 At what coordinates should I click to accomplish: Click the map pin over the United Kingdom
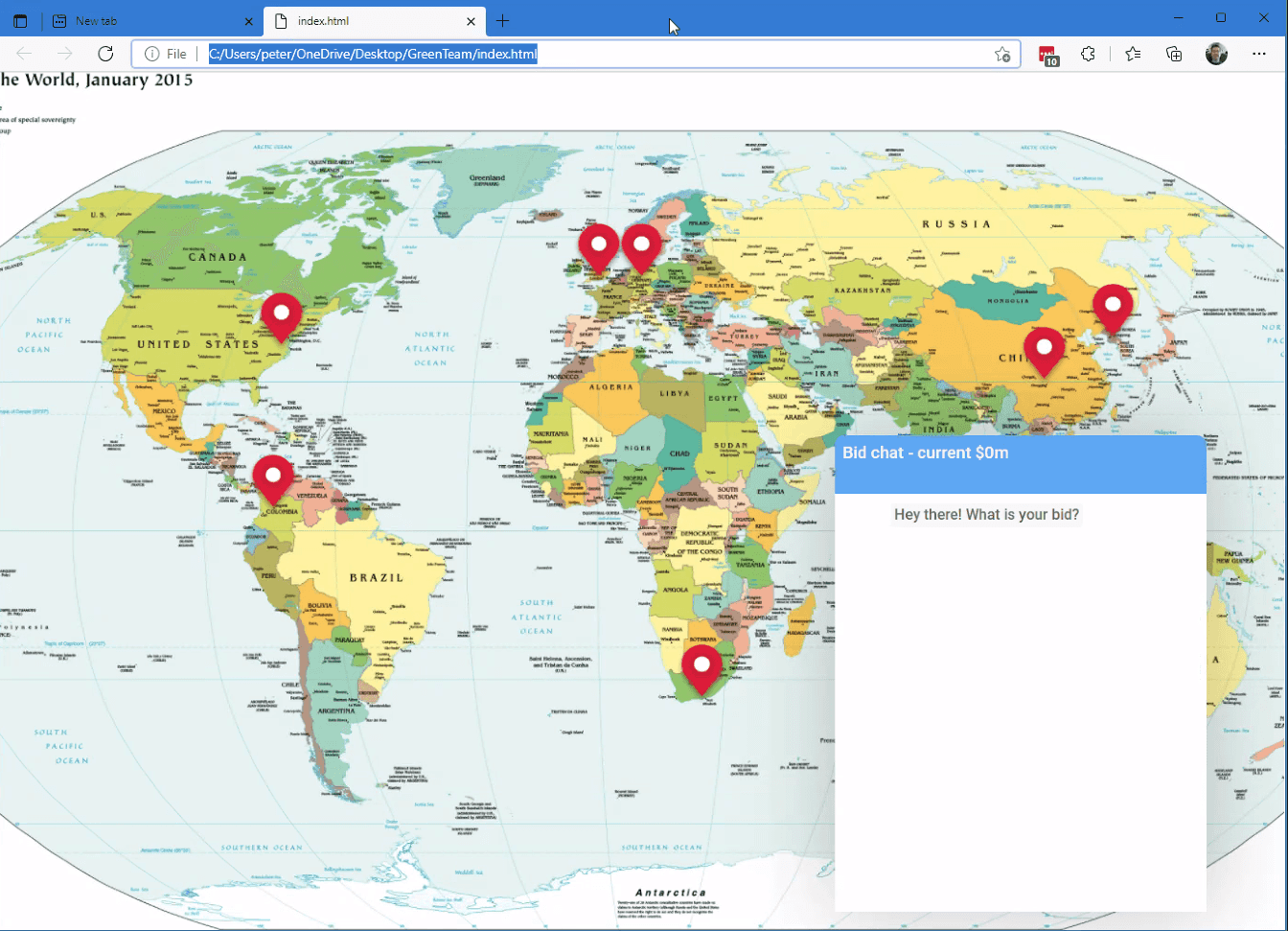(599, 249)
